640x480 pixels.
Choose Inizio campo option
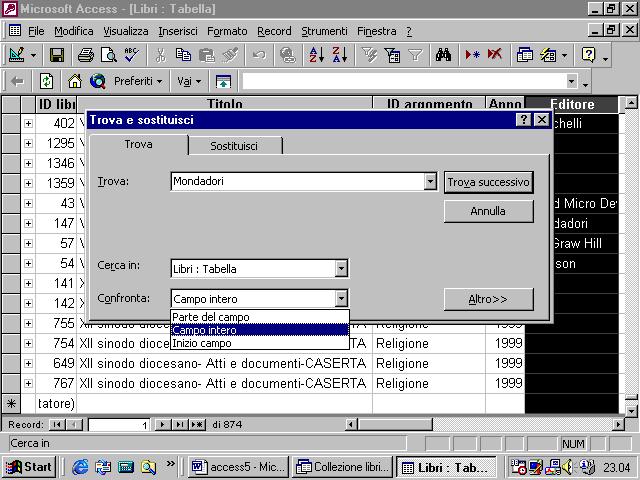(260, 343)
